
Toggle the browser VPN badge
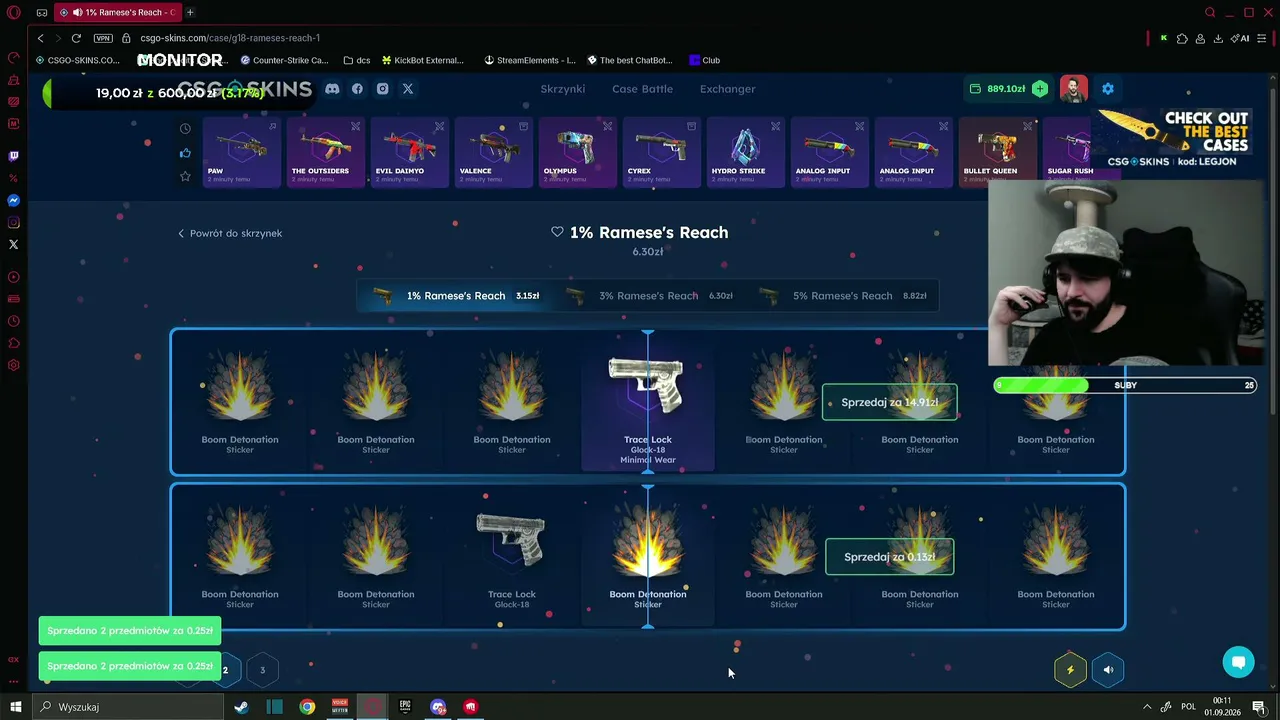coord(103,38)
